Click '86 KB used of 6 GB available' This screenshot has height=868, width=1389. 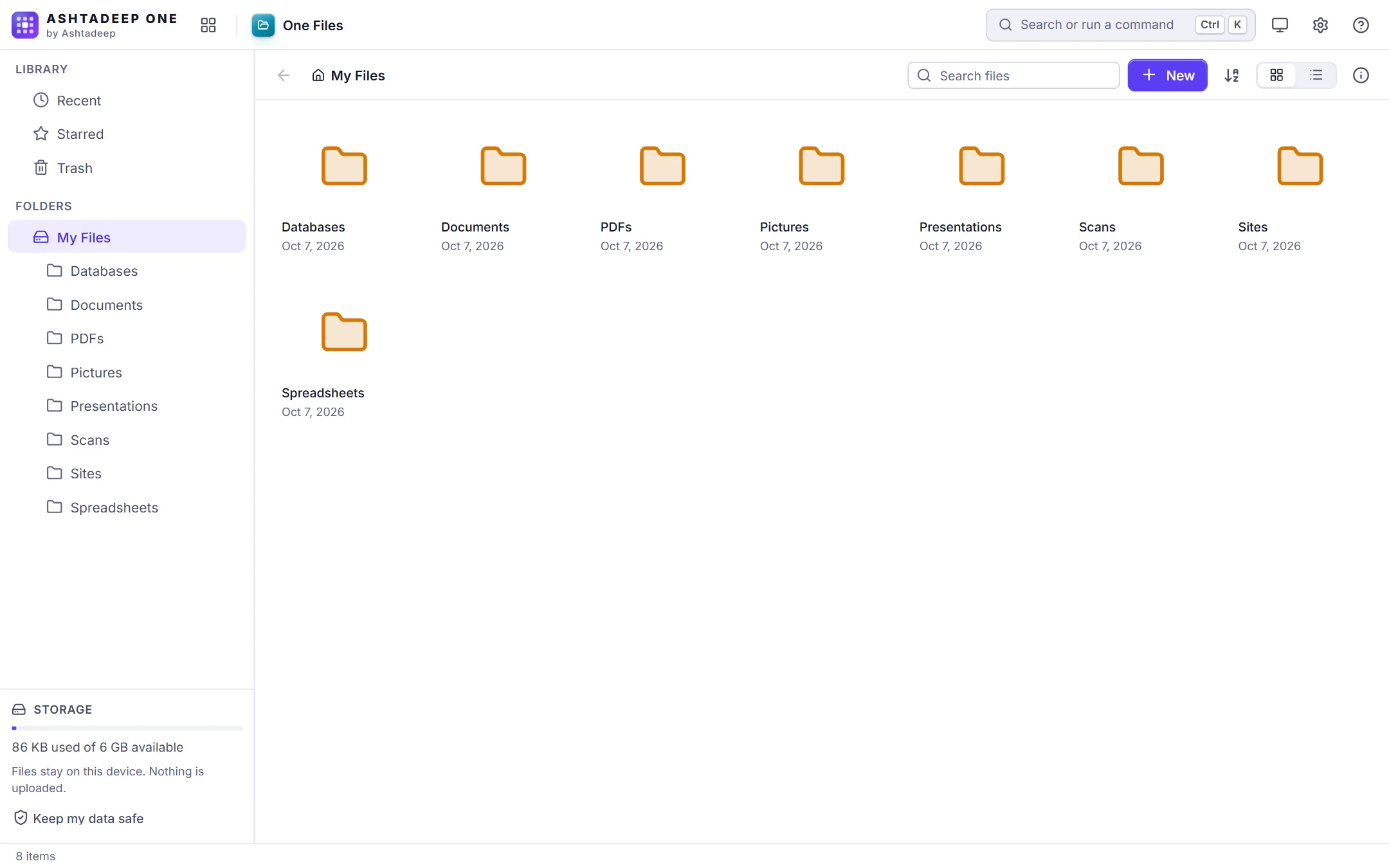pos(98,747)
